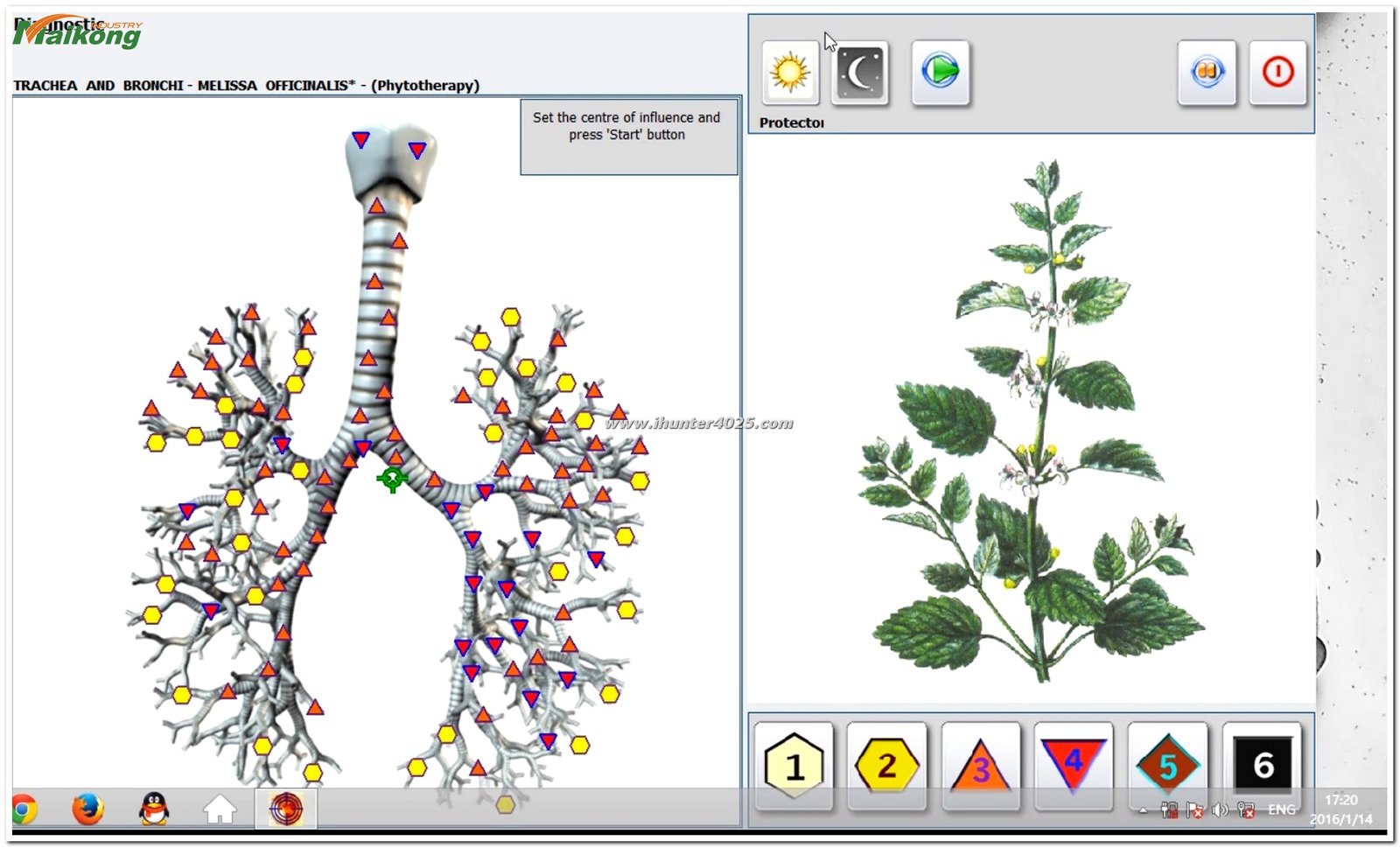The height and width of the screenshot is (848, 1400).
Task: Click the home icon in taskbar
Action: [x=220, y=809]
